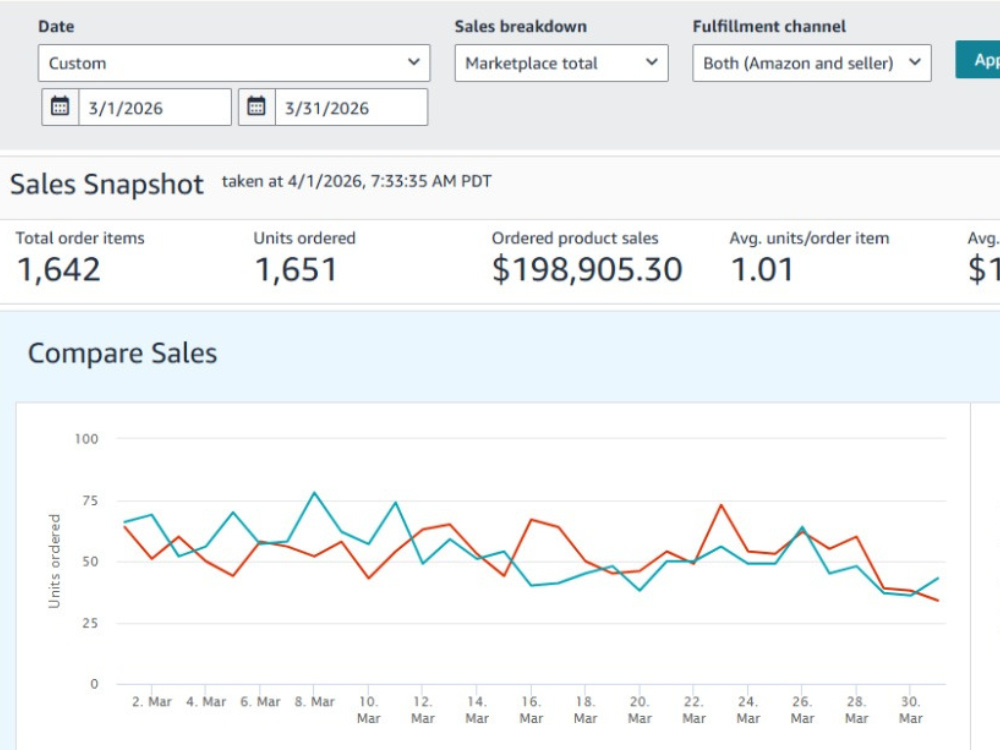Click the orange line peak near 23. Mar
This screenshot has height=750, width=1000.
click(721, 505)
